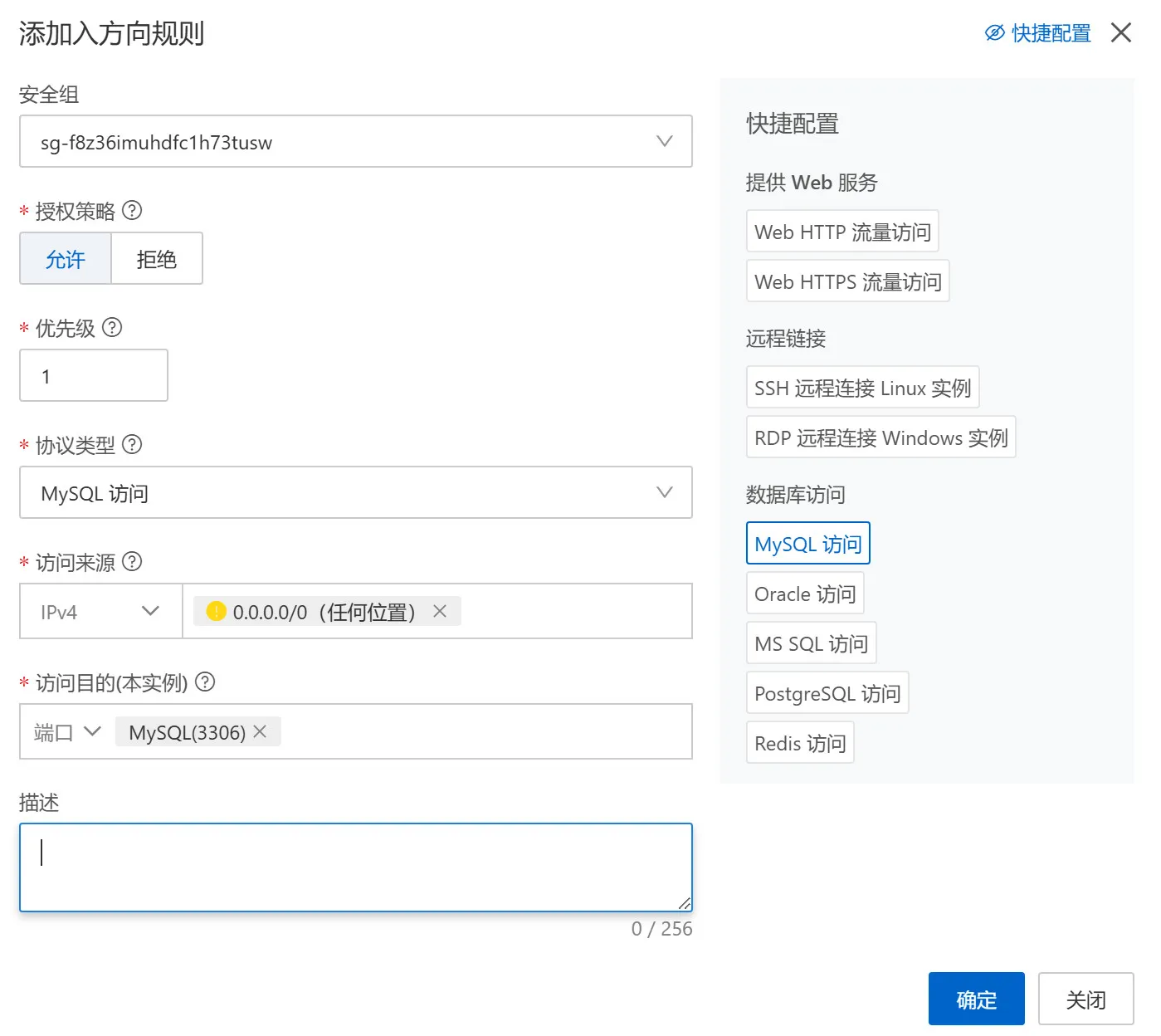Click the yellow warning icon on 0.0.0.0/0

click(x=216, y=611)
